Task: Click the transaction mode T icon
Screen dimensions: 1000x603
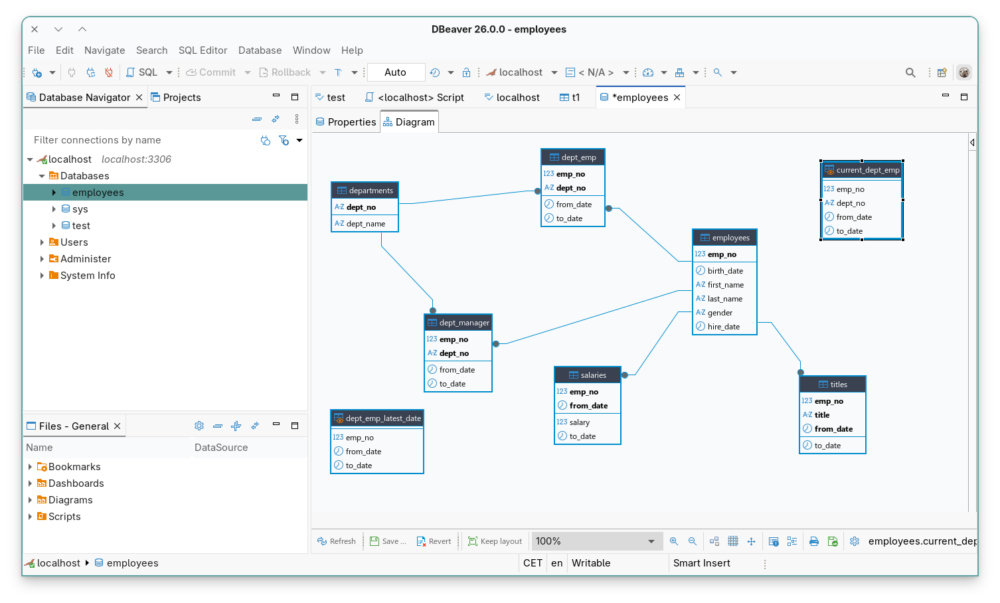Action: [338, 73]
